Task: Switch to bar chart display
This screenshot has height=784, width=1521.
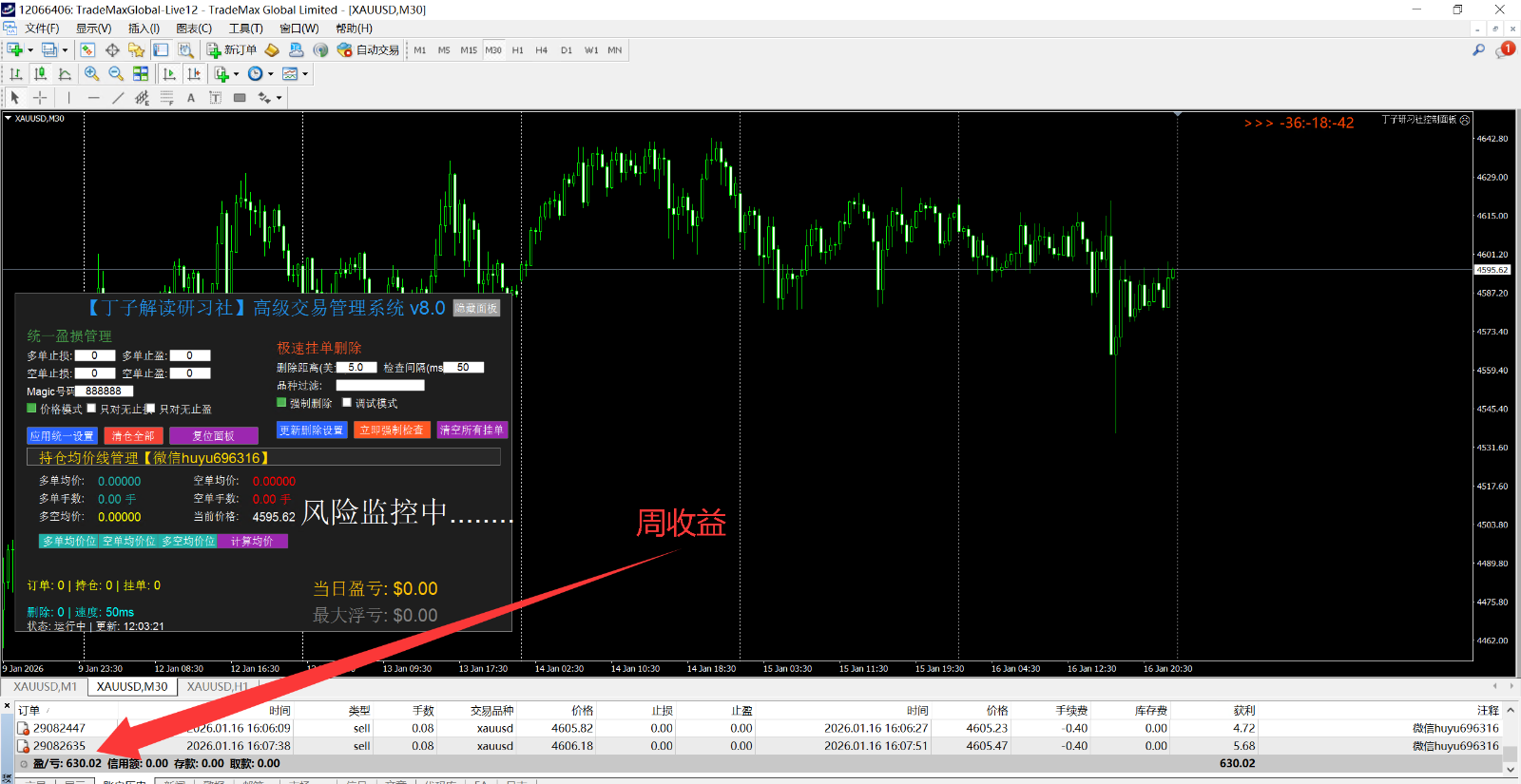Action: (16, 73)
